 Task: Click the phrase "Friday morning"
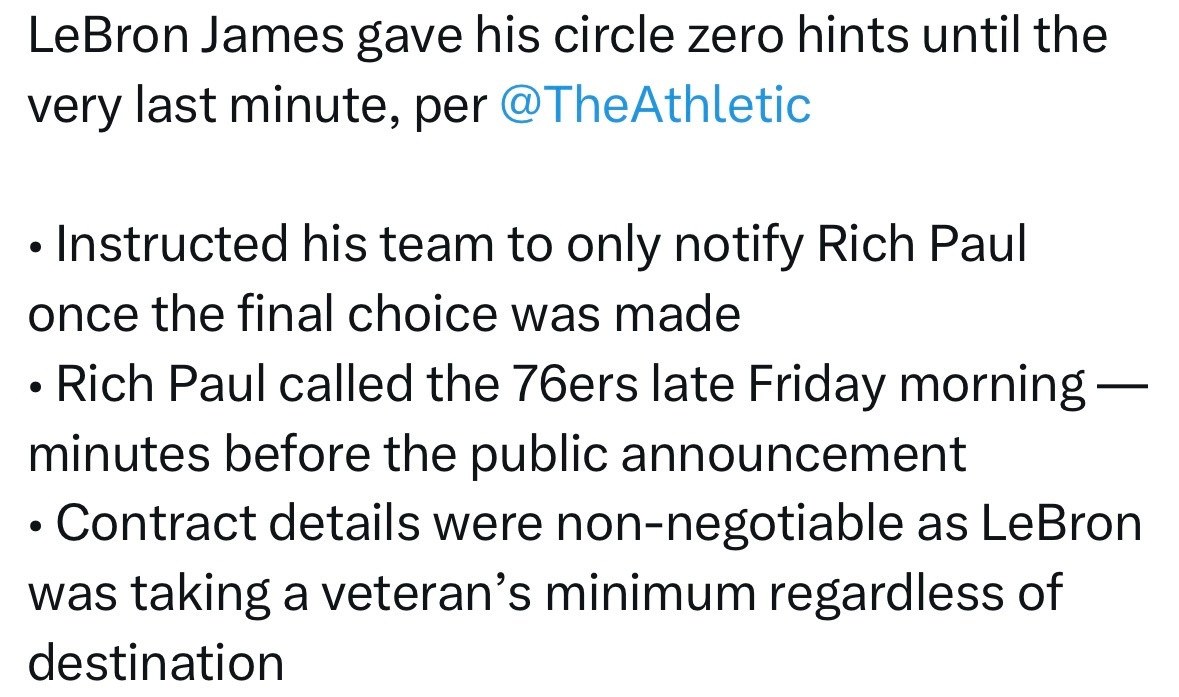[x=917, y=385]
